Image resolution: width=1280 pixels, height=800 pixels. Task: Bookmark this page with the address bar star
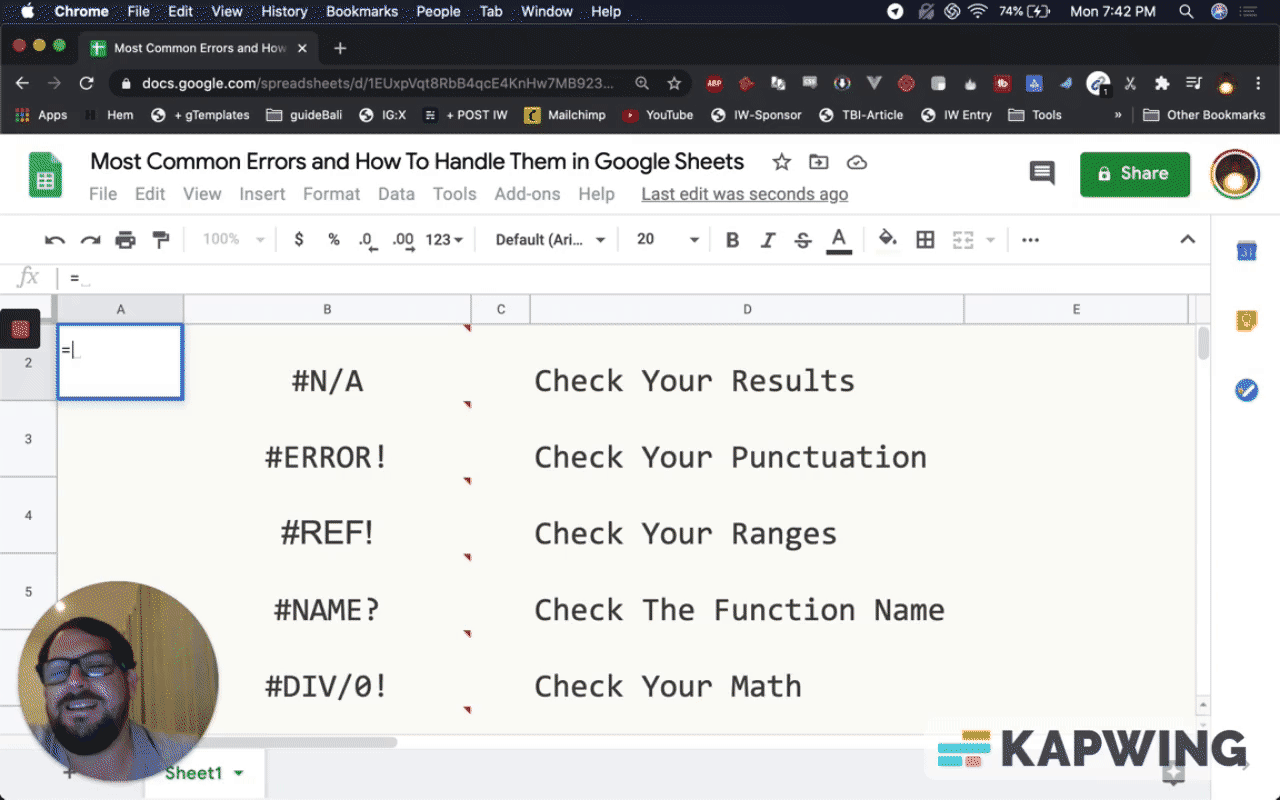point(674,83)
